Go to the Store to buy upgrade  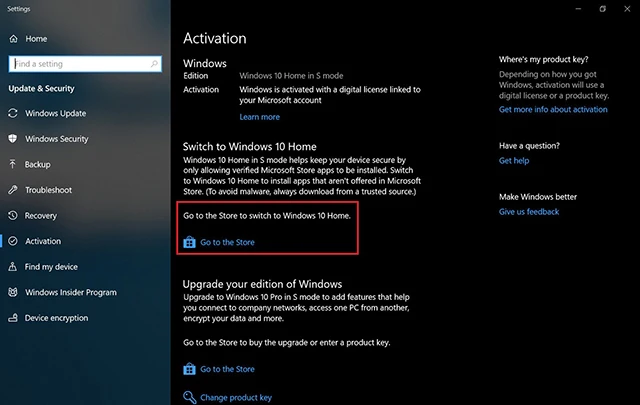(x=227, y=369)
